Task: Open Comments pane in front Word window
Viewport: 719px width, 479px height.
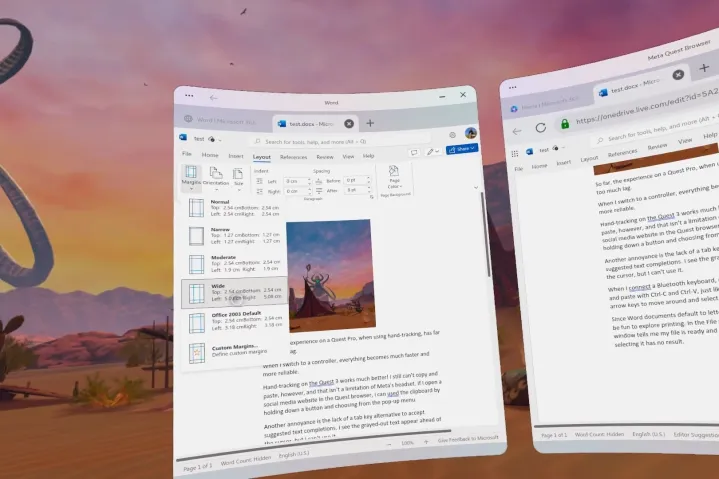Action: pos(414,152)
